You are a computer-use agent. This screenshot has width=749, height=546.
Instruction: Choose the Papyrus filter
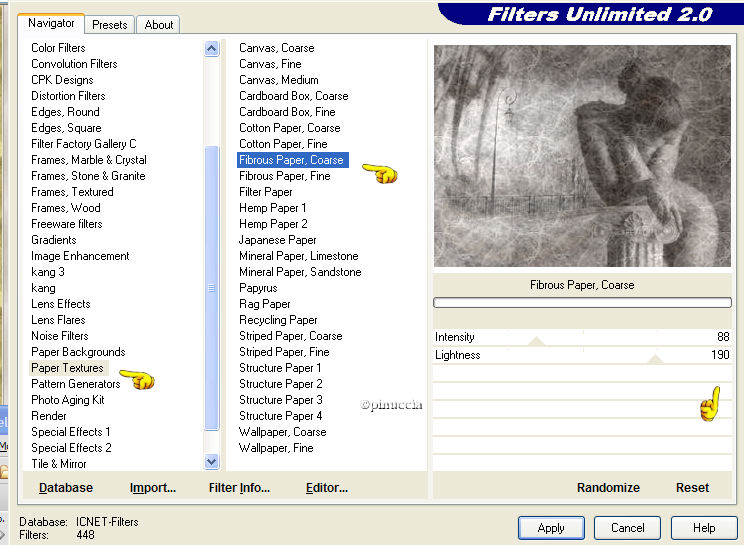click(258, 288)
